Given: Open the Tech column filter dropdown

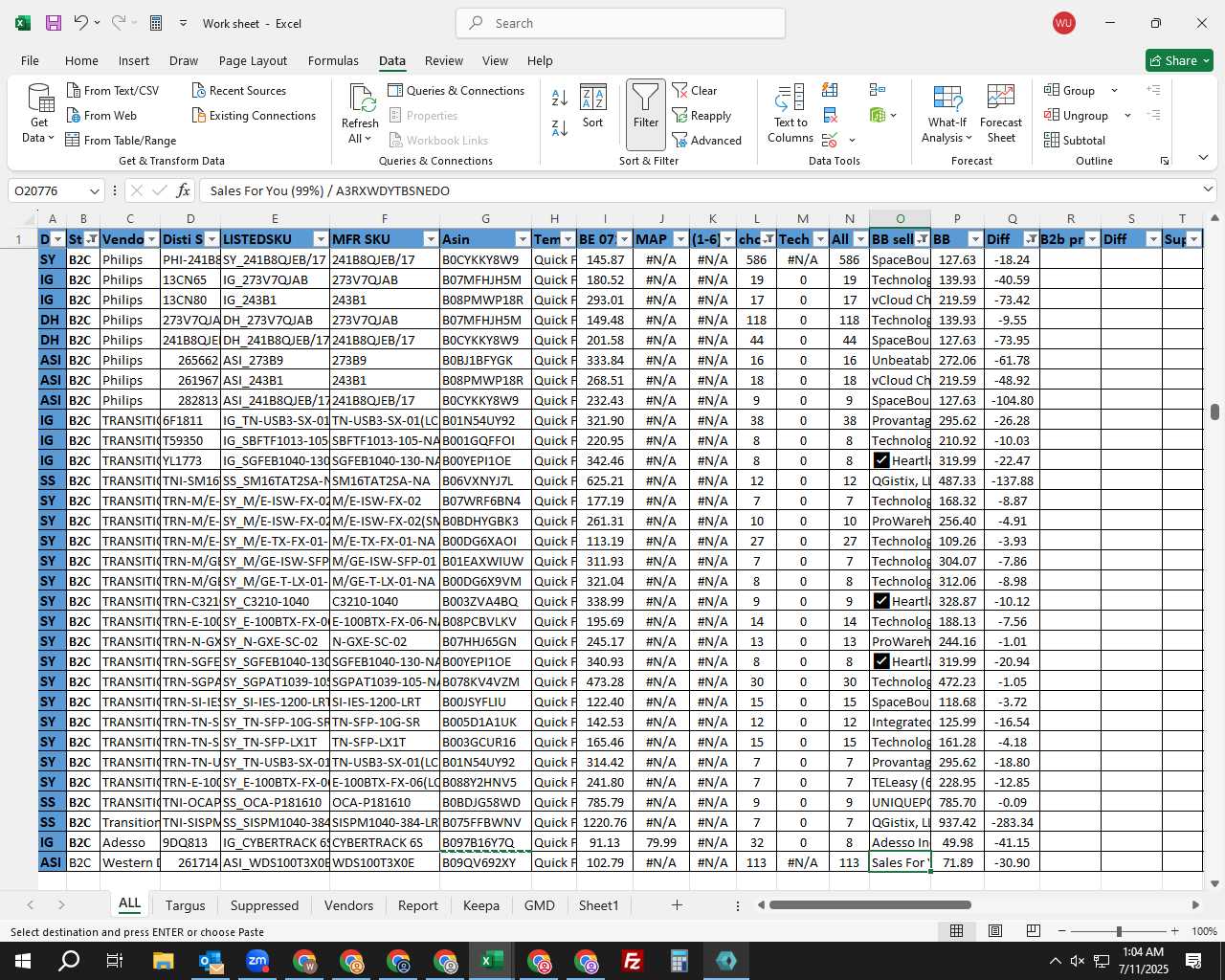Looking at the screenshot, I should [x=820, y=239].
